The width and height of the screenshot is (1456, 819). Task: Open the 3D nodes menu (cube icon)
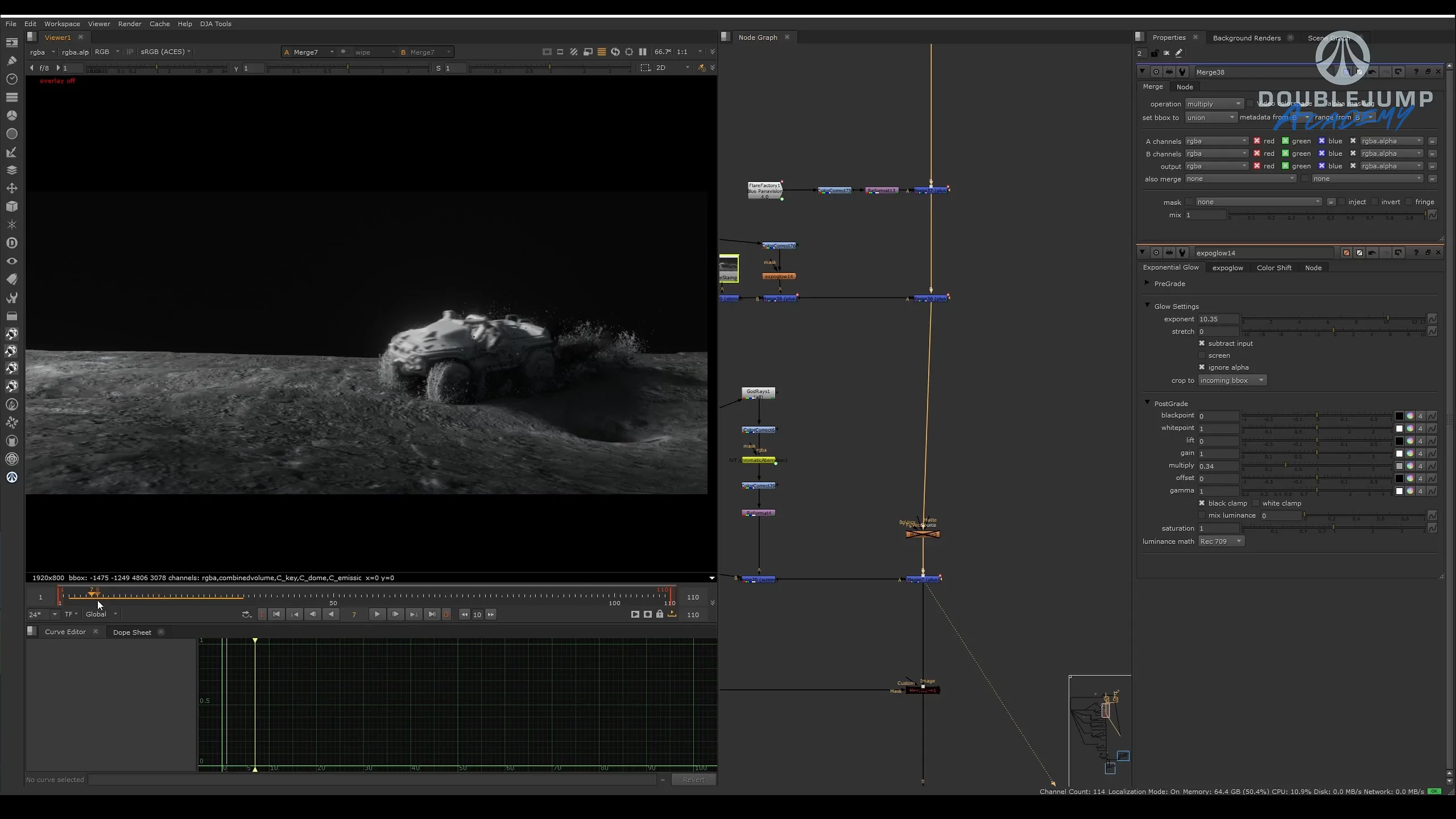(x=12, y=206)
